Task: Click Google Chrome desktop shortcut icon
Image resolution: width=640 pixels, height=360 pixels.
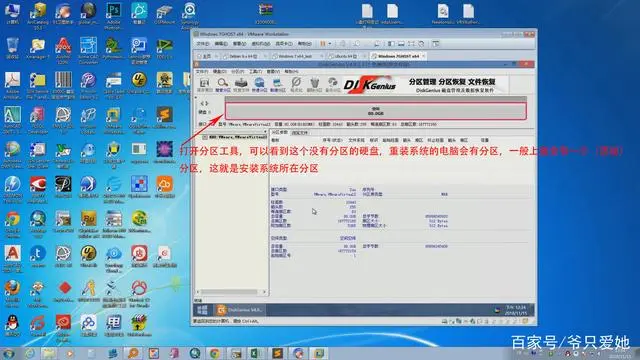Action: click(13, 224)
